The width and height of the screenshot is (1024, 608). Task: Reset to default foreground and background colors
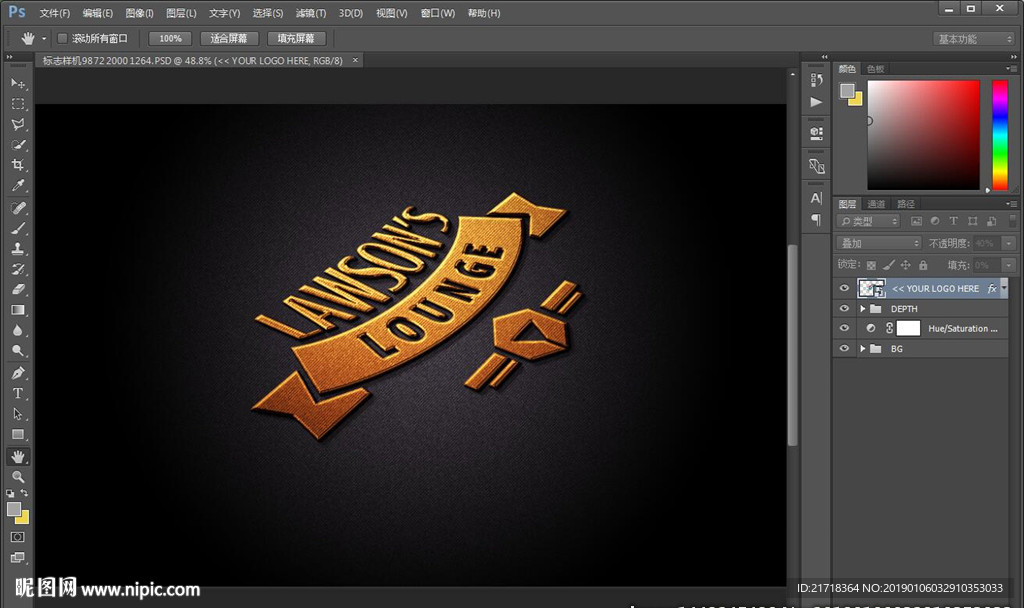tap(10, 493)
